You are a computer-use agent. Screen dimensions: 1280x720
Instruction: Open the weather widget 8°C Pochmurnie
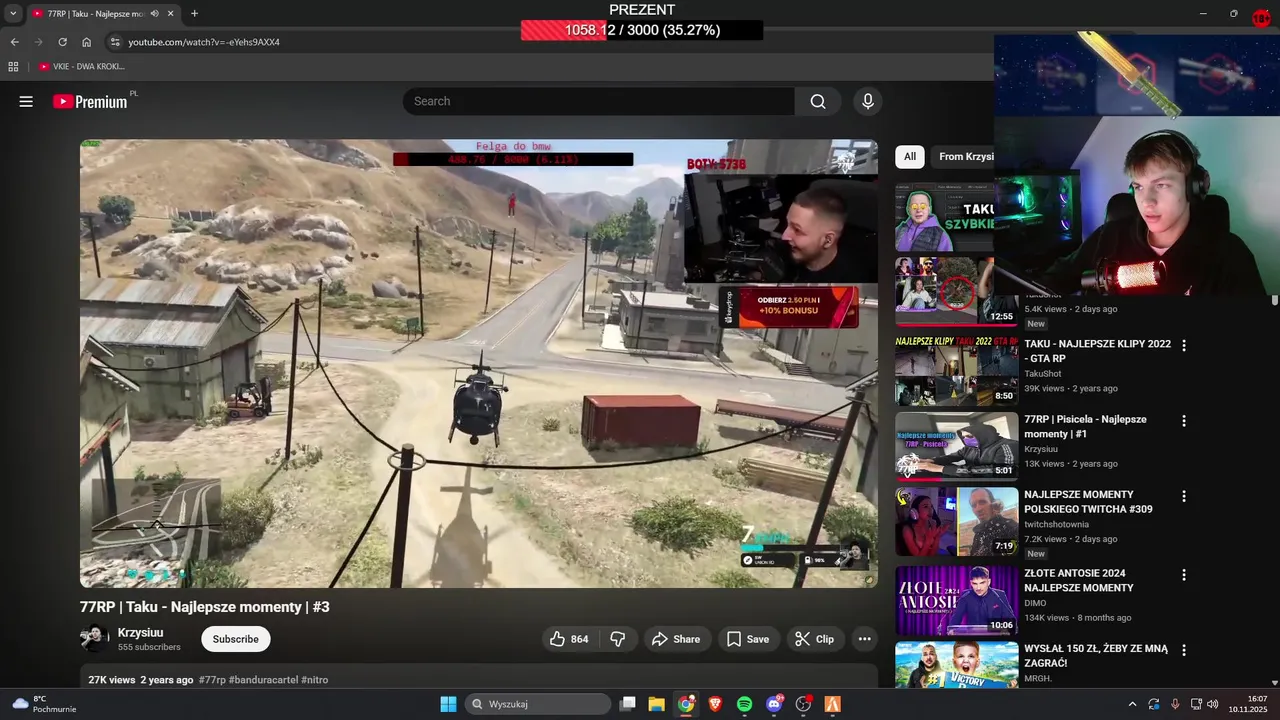pyautogui.click(x=42, y=704)
